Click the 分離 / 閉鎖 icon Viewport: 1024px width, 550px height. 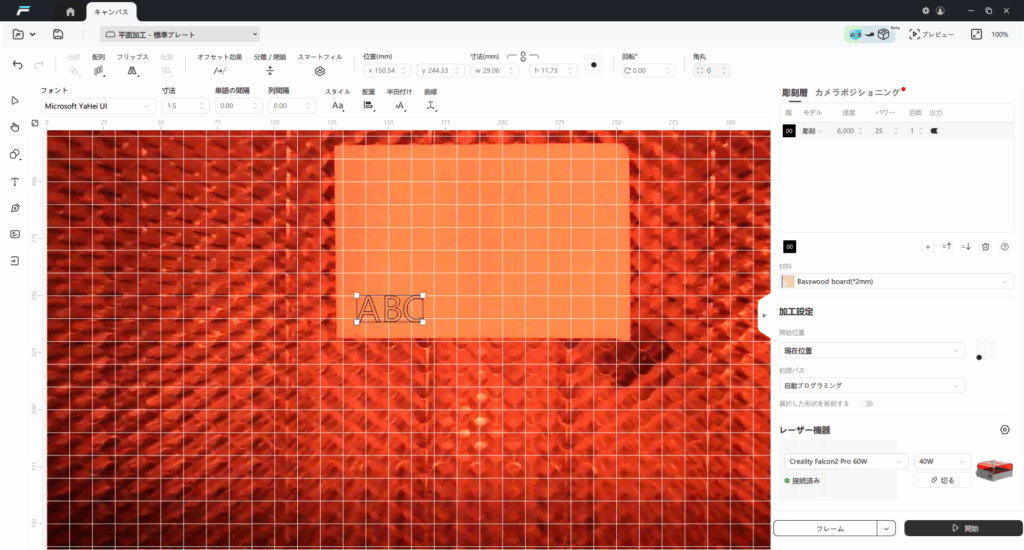[x=270, y=71]
